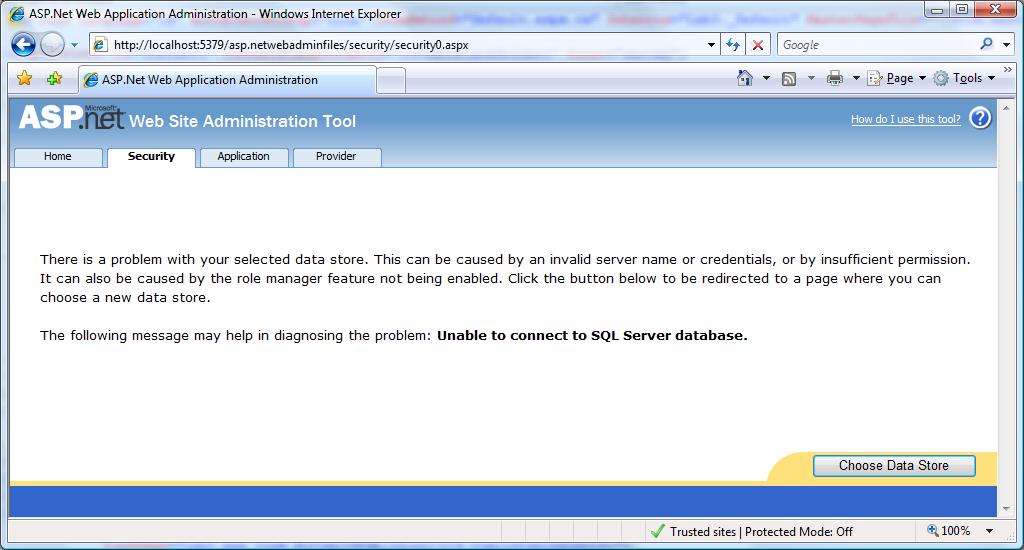Viewport: 1024px width, 550px height.
Task: Expand the feeds dropdown arrow
Action: coord(811,78)
